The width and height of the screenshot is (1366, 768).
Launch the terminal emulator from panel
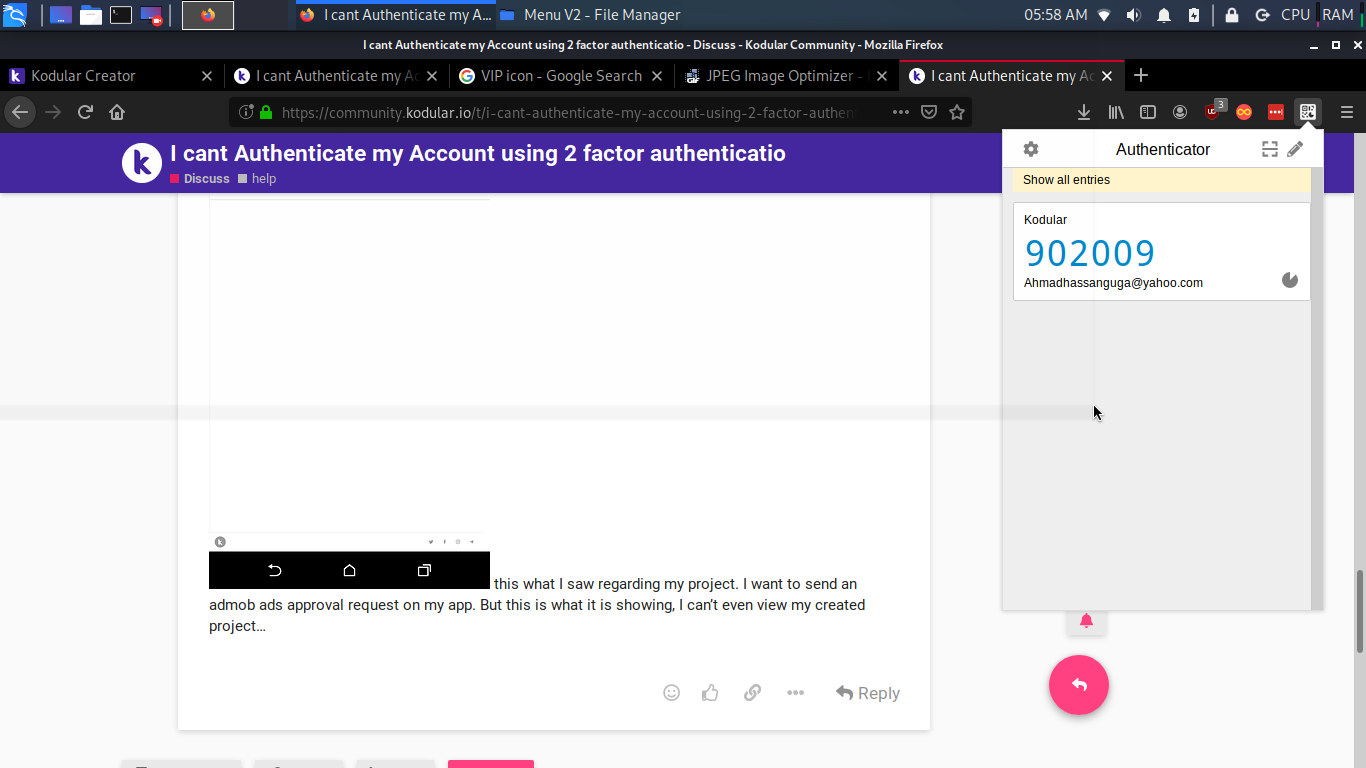click(x=121, y=15)
